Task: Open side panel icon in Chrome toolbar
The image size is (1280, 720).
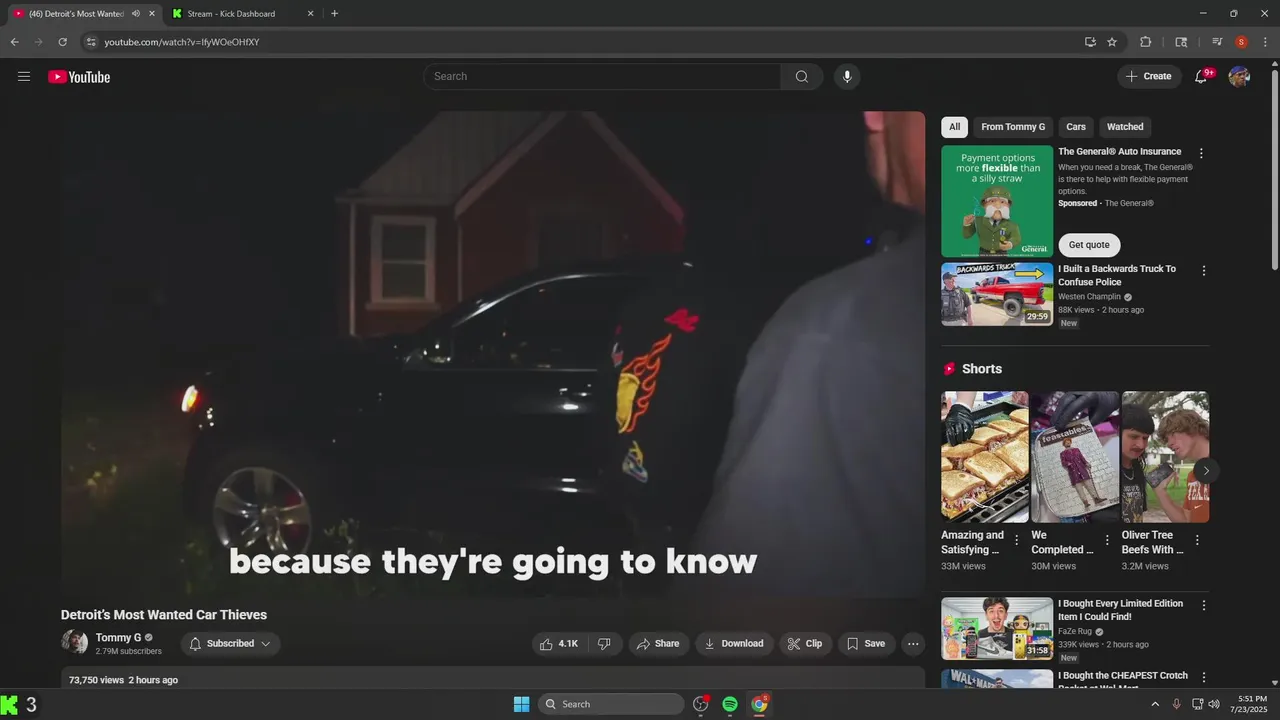Action: pyautogui.click(x=1181, y=42)
